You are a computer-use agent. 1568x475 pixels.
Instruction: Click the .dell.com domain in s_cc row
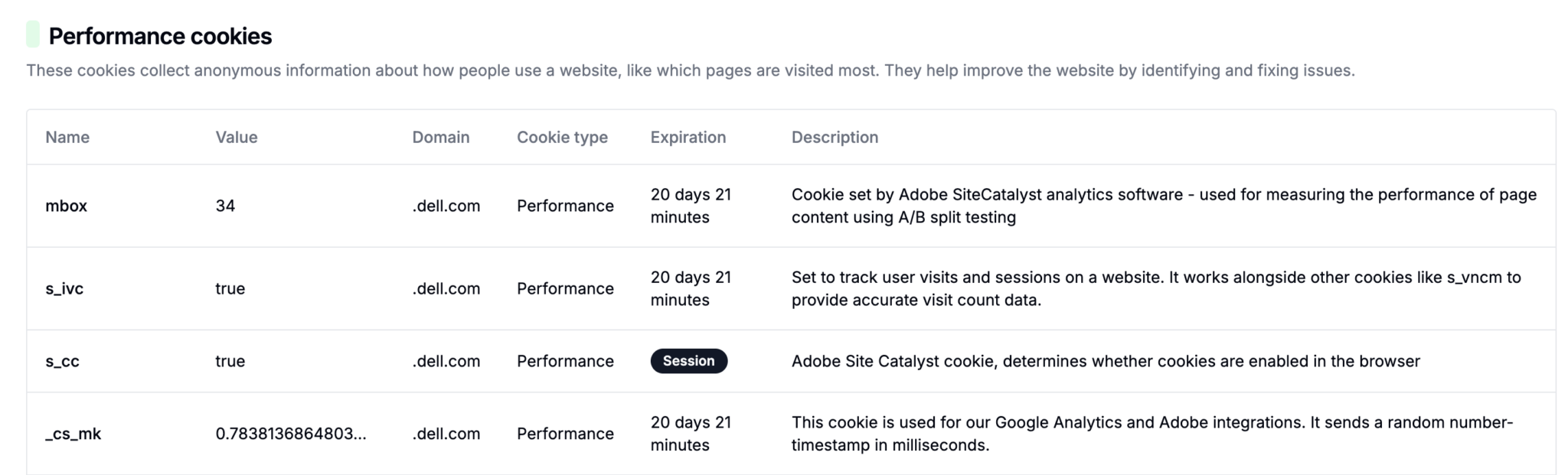point(446,361)
